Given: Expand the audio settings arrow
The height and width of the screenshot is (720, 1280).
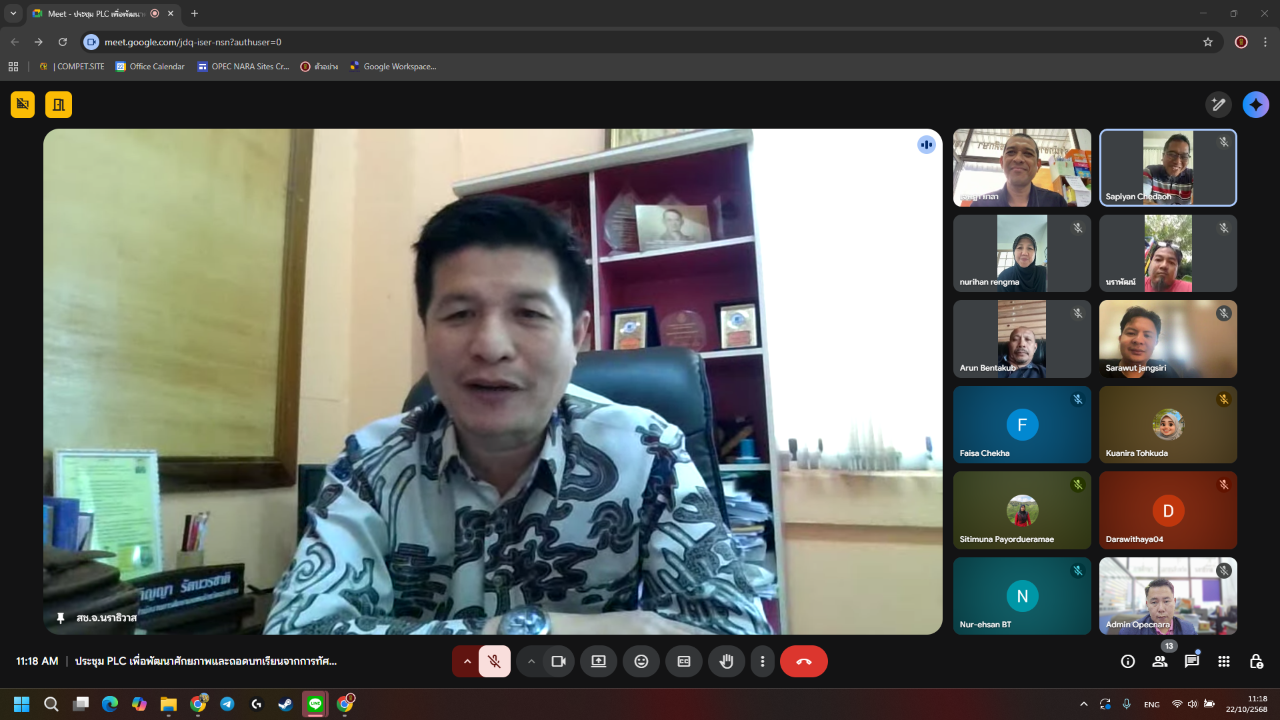Looking at the screenshot, I should [467, 661].
